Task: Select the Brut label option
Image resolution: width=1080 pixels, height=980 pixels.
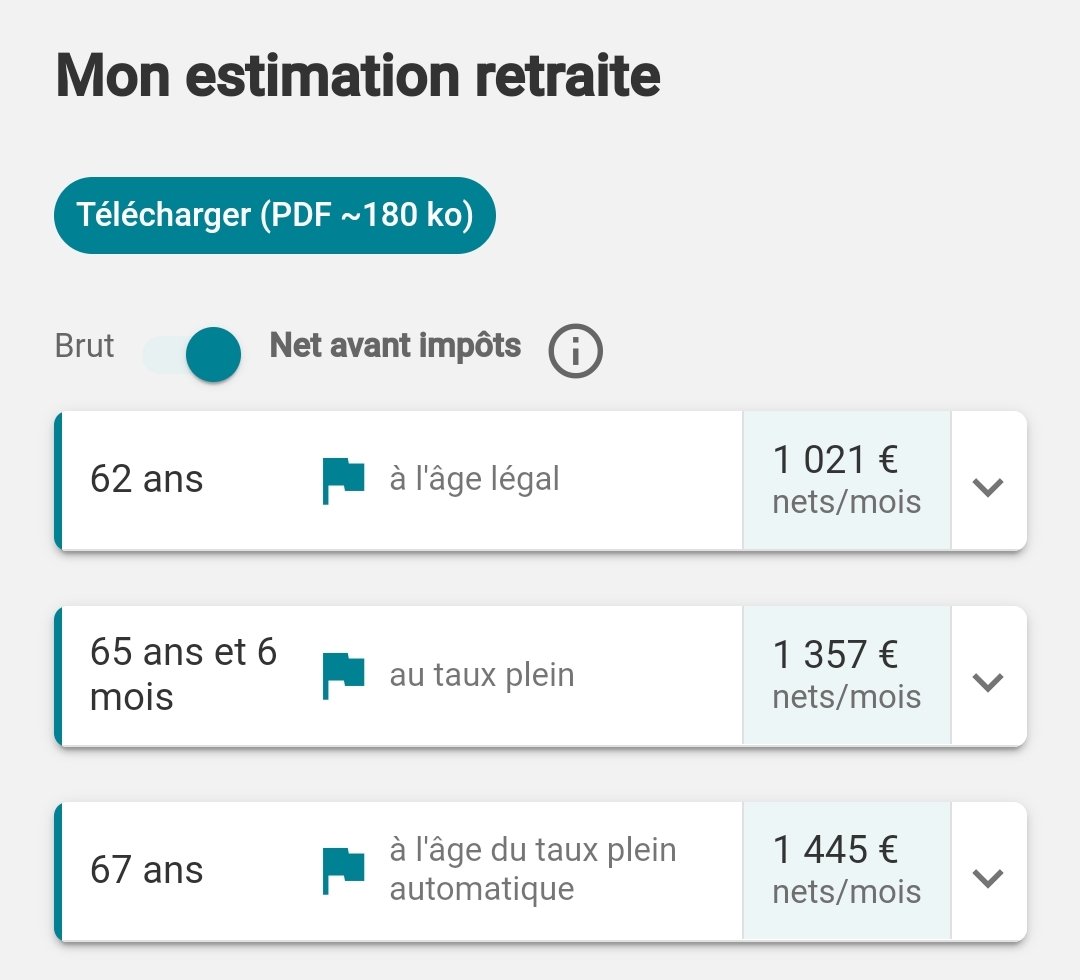Action: (x=85, y=346)
